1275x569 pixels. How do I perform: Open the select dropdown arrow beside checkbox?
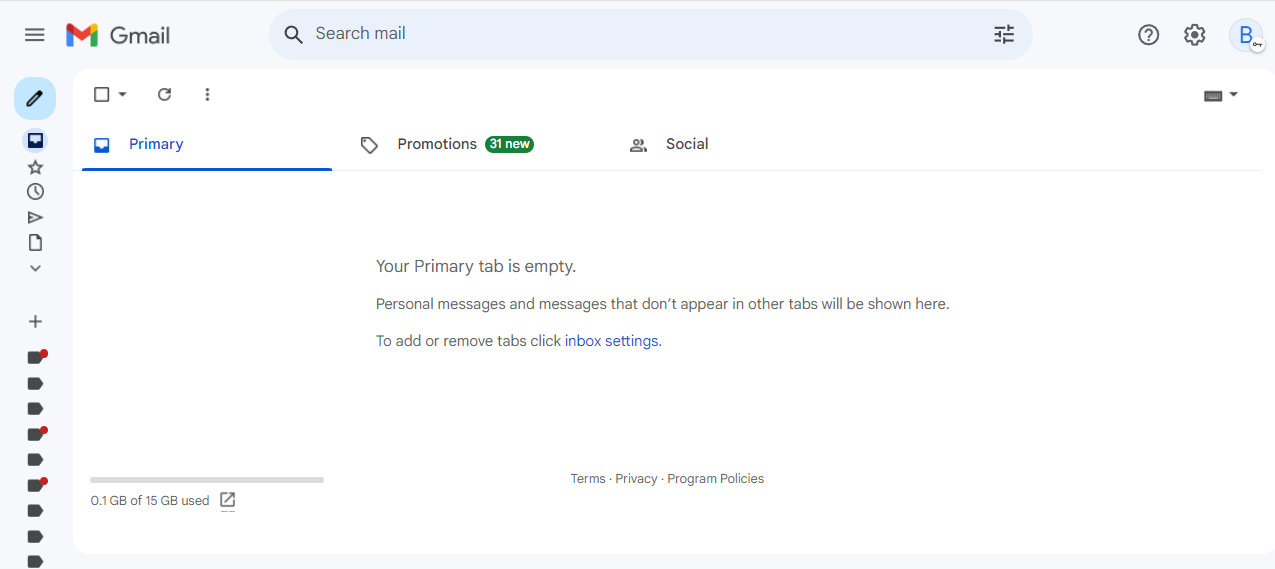[123, 94]
